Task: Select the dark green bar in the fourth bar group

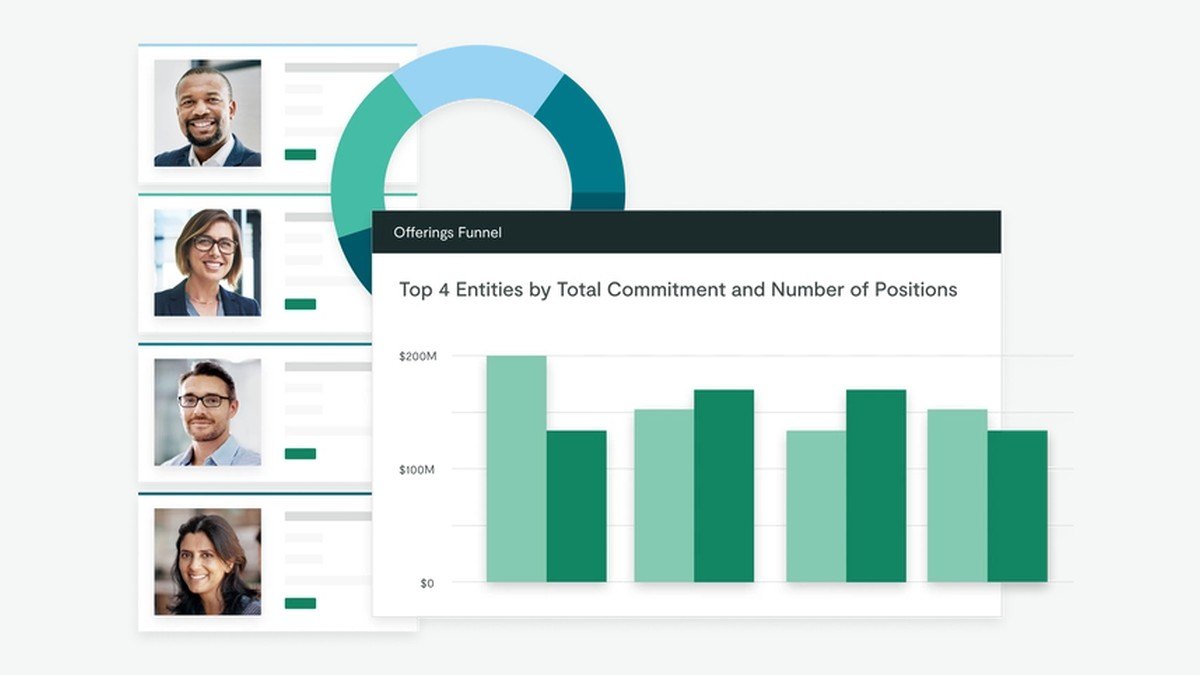Action: click(x=1018, y=506)
